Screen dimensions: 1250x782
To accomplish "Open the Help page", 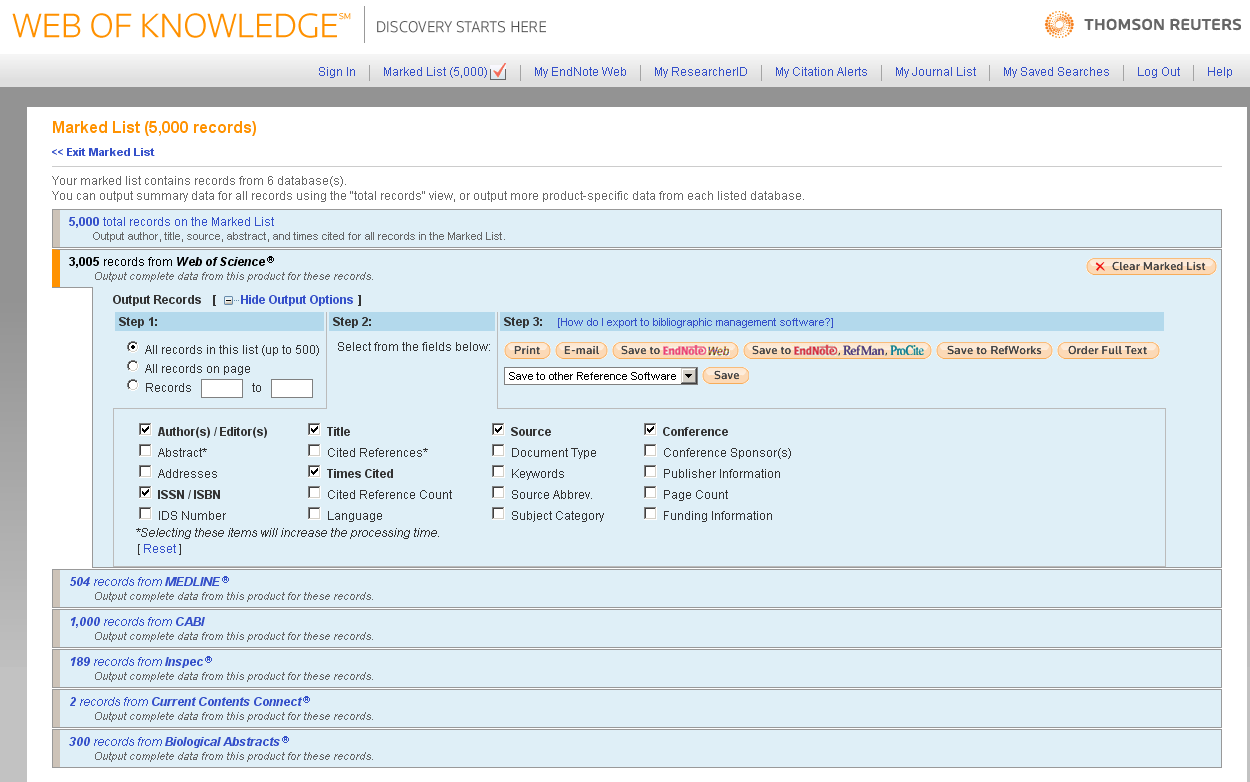I will (x=1220, y=72).
